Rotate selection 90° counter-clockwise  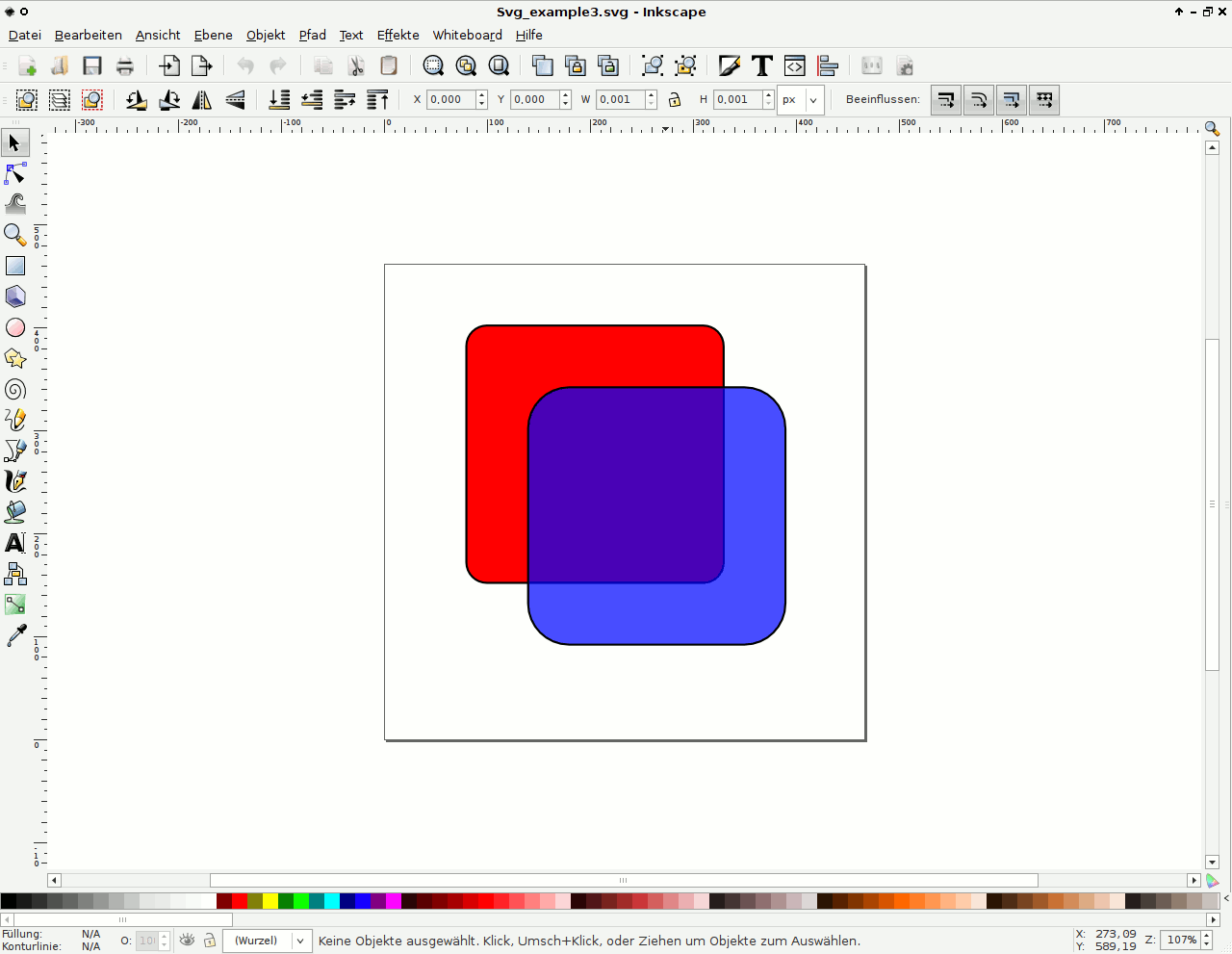tap(137, 99)
